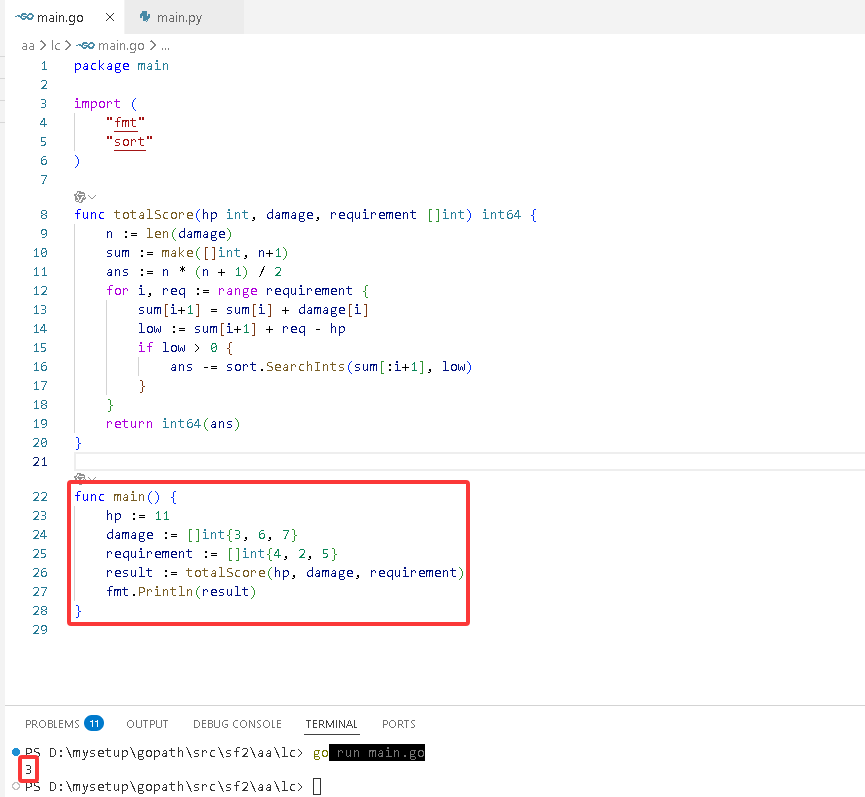The image size is (865, 797).
Task: Click the "sort" import string
Action: point(129,142)
